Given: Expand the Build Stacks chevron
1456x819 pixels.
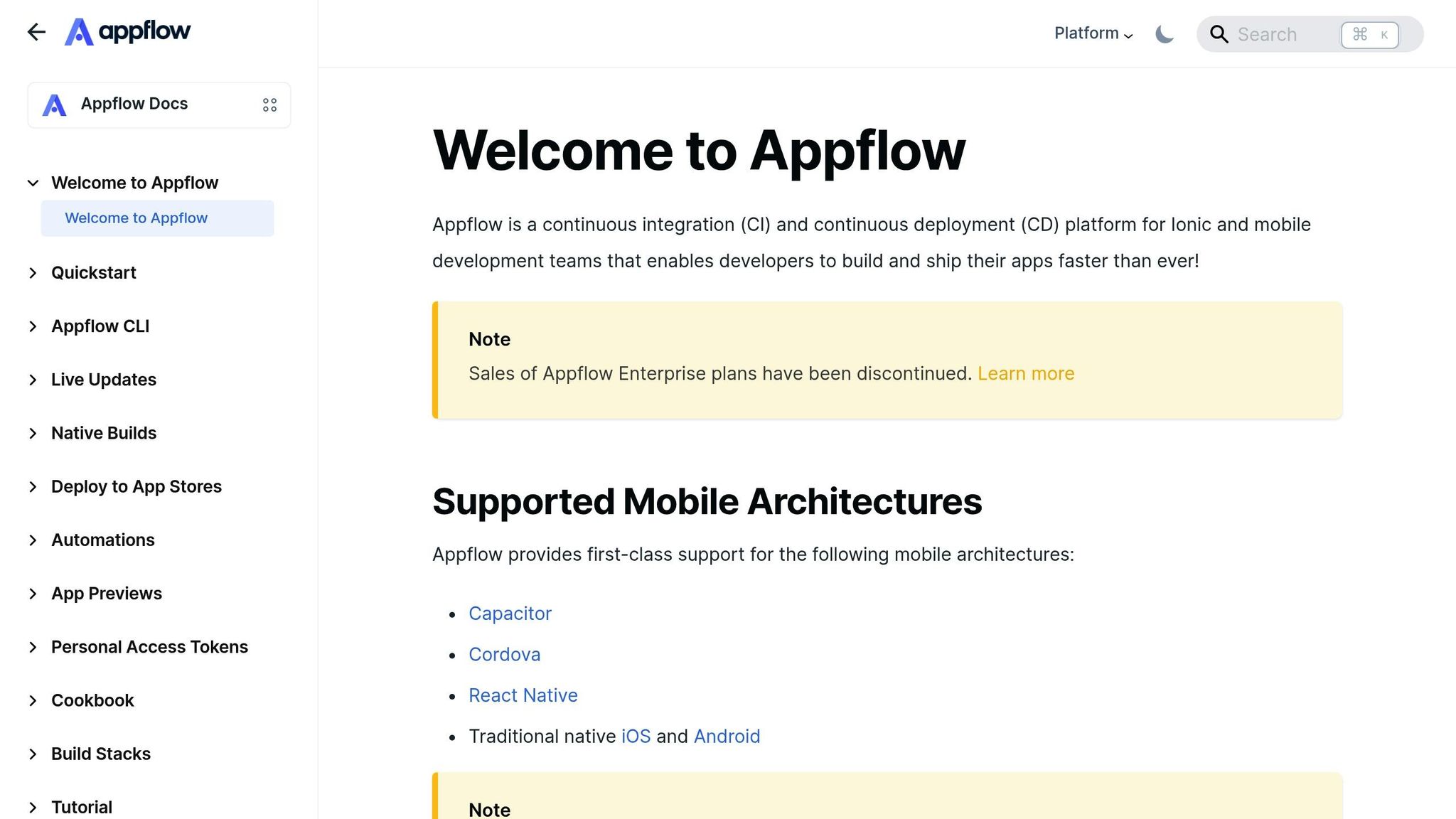Looking at the screenshot, I should (33, 754).
